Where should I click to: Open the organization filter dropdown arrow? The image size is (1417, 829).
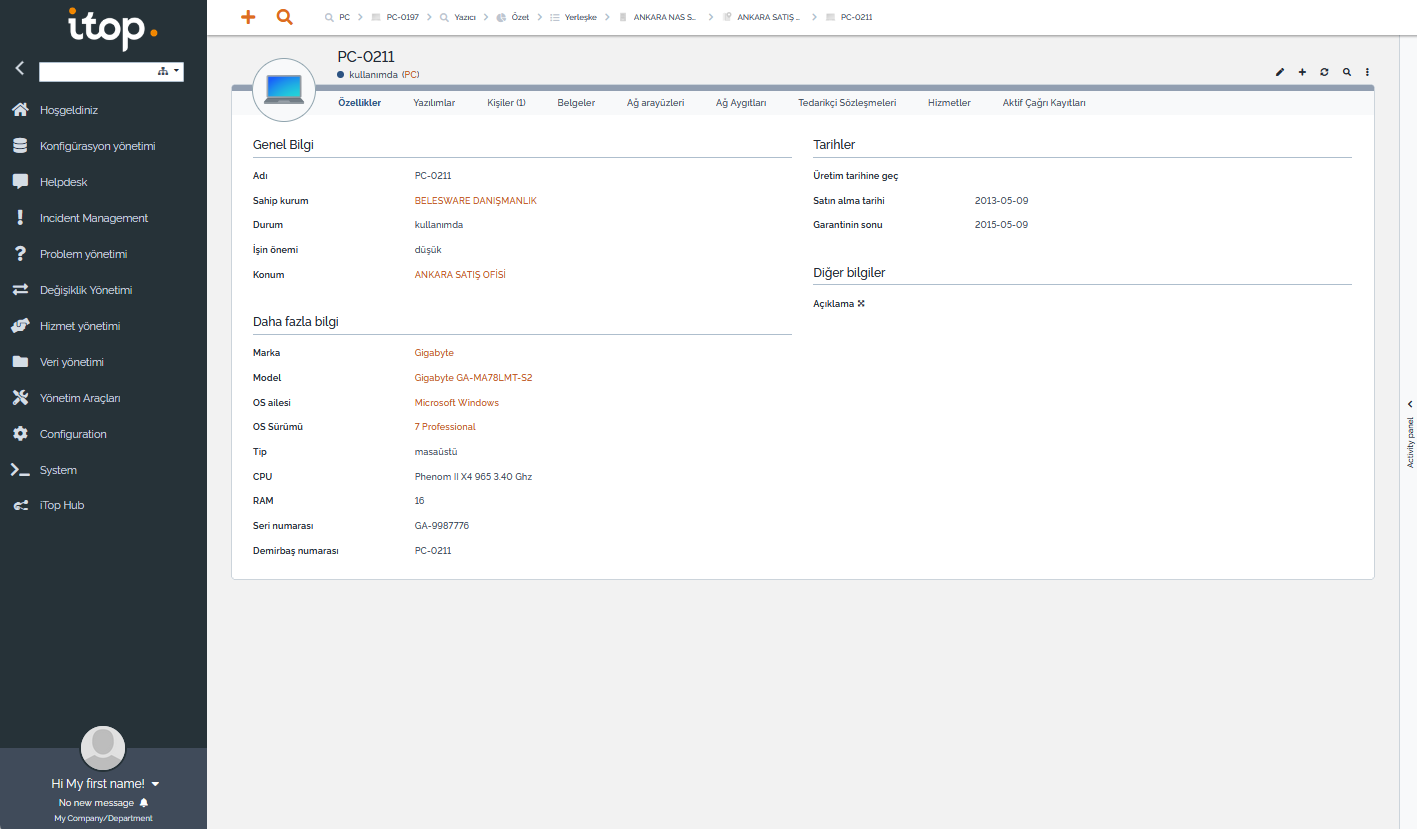point(177,71)
